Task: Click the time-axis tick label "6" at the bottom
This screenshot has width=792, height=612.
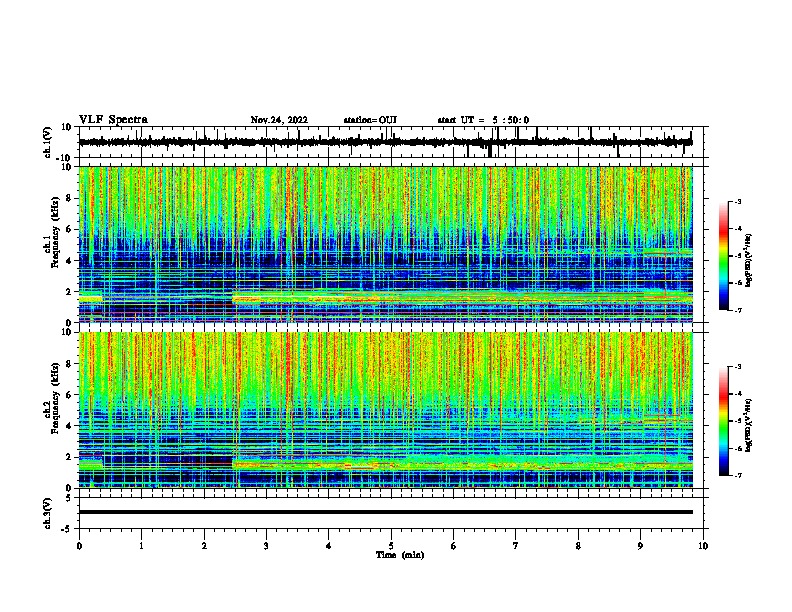Action: coord(454,546)
